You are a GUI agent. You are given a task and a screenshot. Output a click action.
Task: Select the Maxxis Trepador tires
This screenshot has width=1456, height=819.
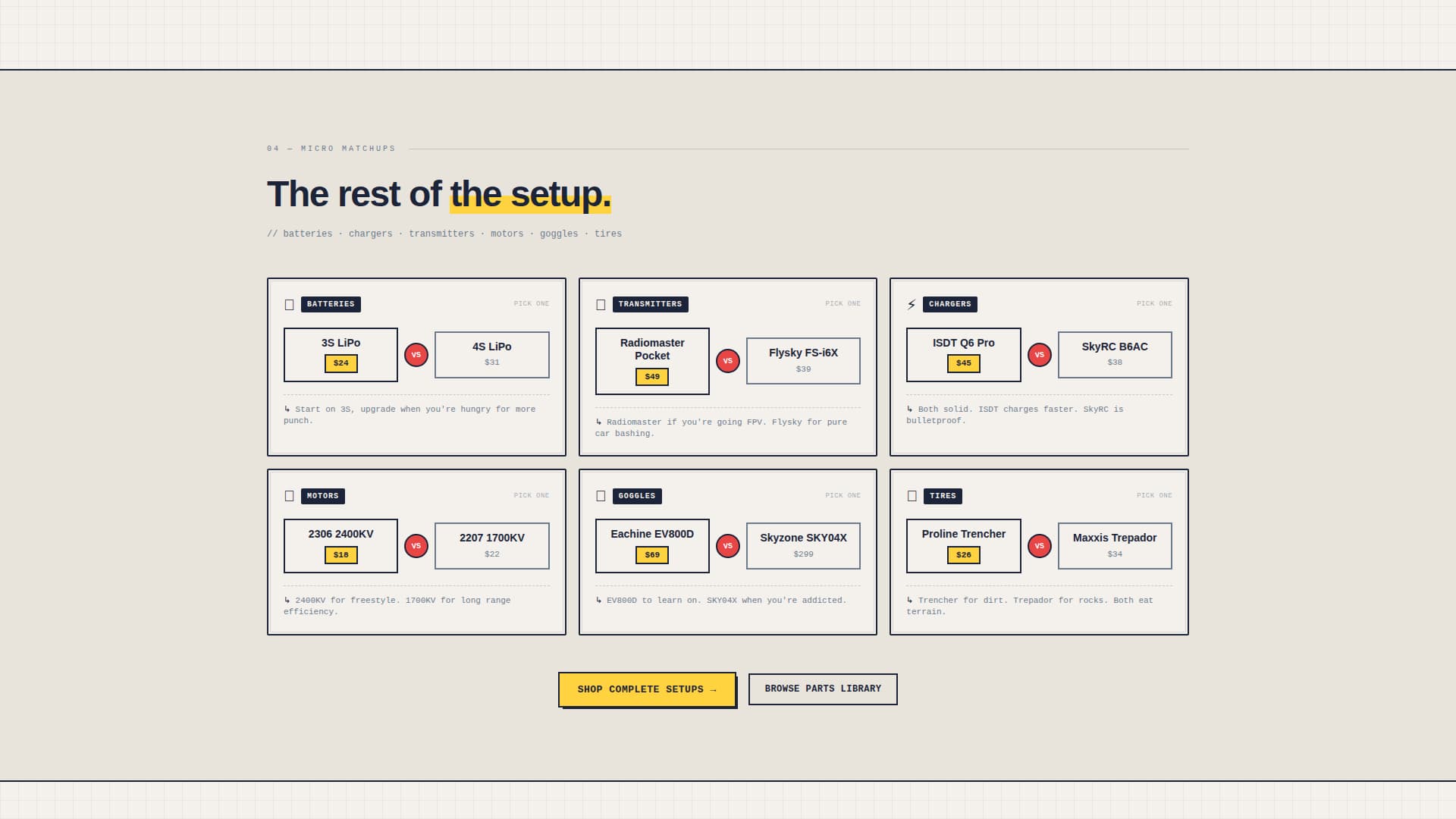click(x=1115, y=546)
